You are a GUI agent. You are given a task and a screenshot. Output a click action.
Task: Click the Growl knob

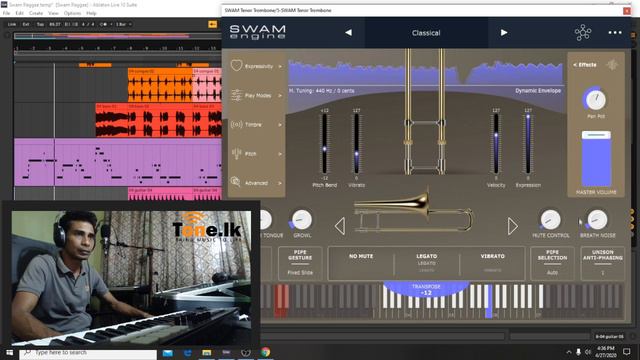tap(302, 220)
